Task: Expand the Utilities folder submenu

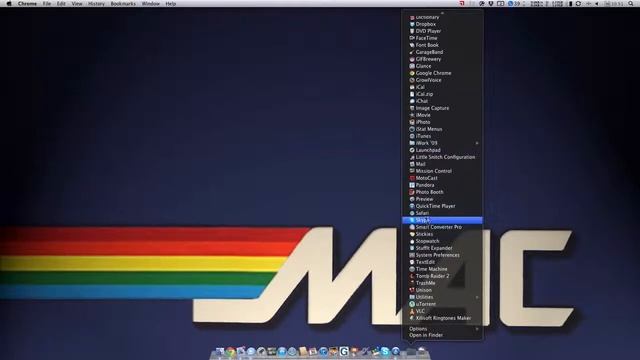Action: [442, 297]
